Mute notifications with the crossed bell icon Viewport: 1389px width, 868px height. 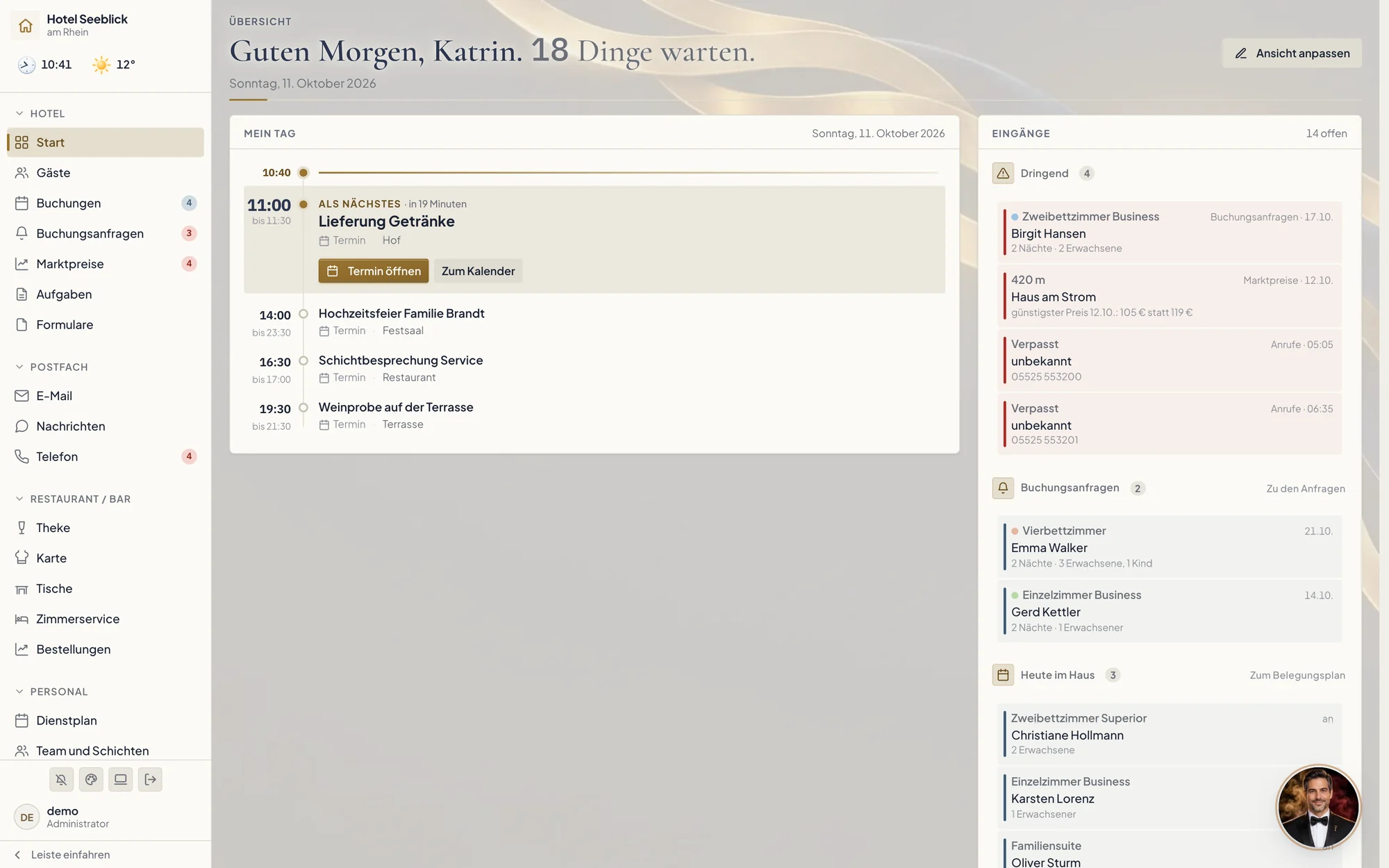[x=61, y=780]
